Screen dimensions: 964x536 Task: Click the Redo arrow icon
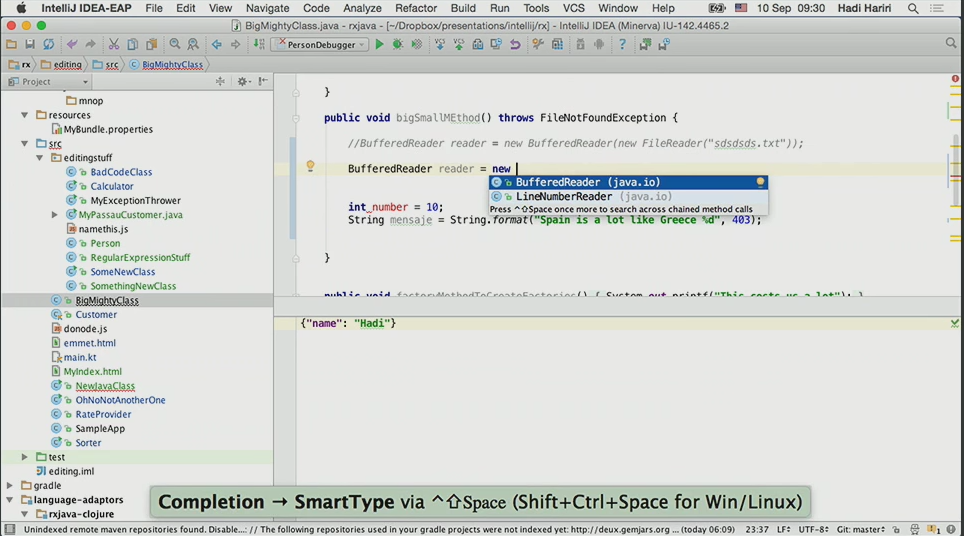point(90,44)
